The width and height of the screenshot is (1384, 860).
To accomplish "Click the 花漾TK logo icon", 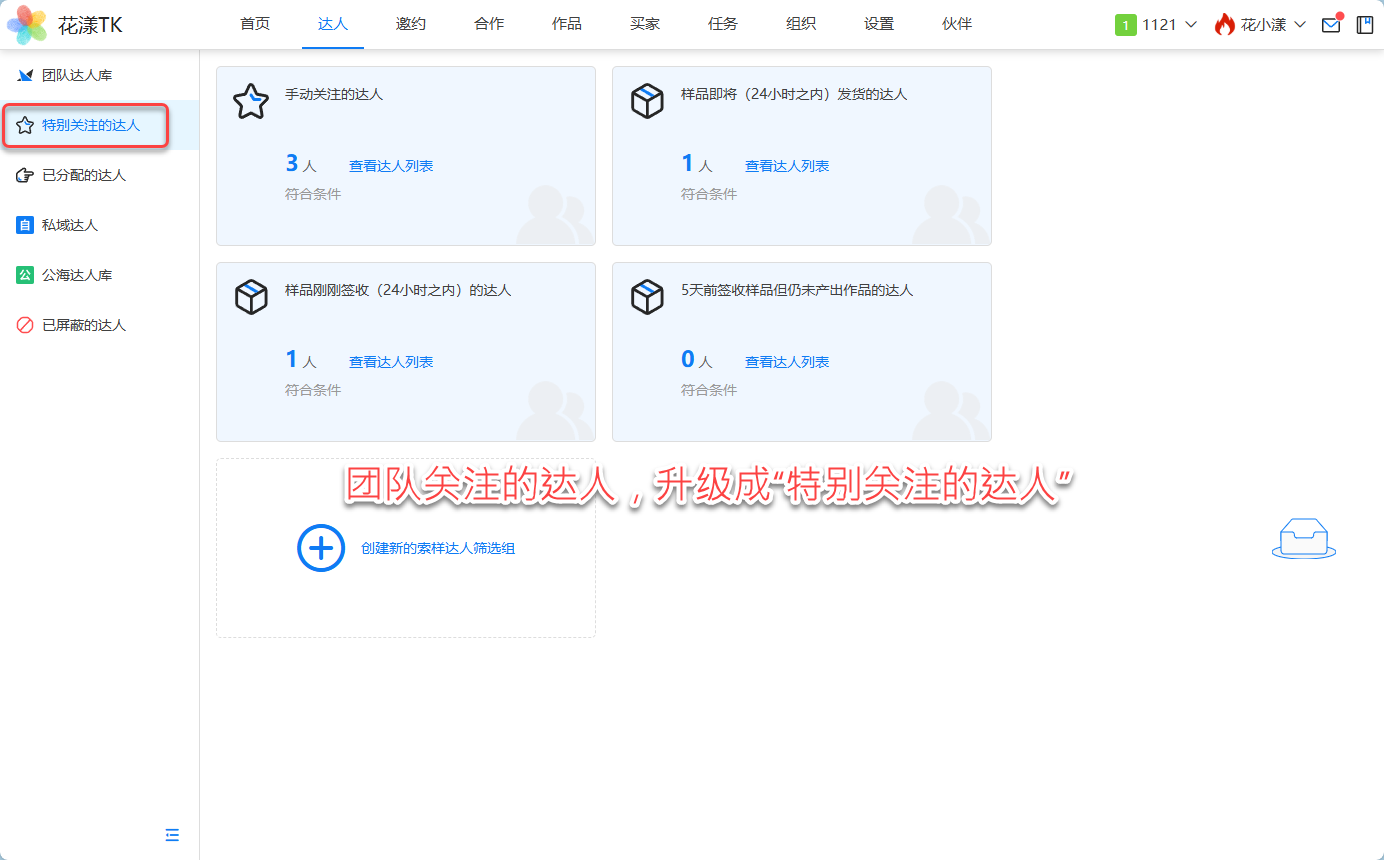I will point(27,25).
